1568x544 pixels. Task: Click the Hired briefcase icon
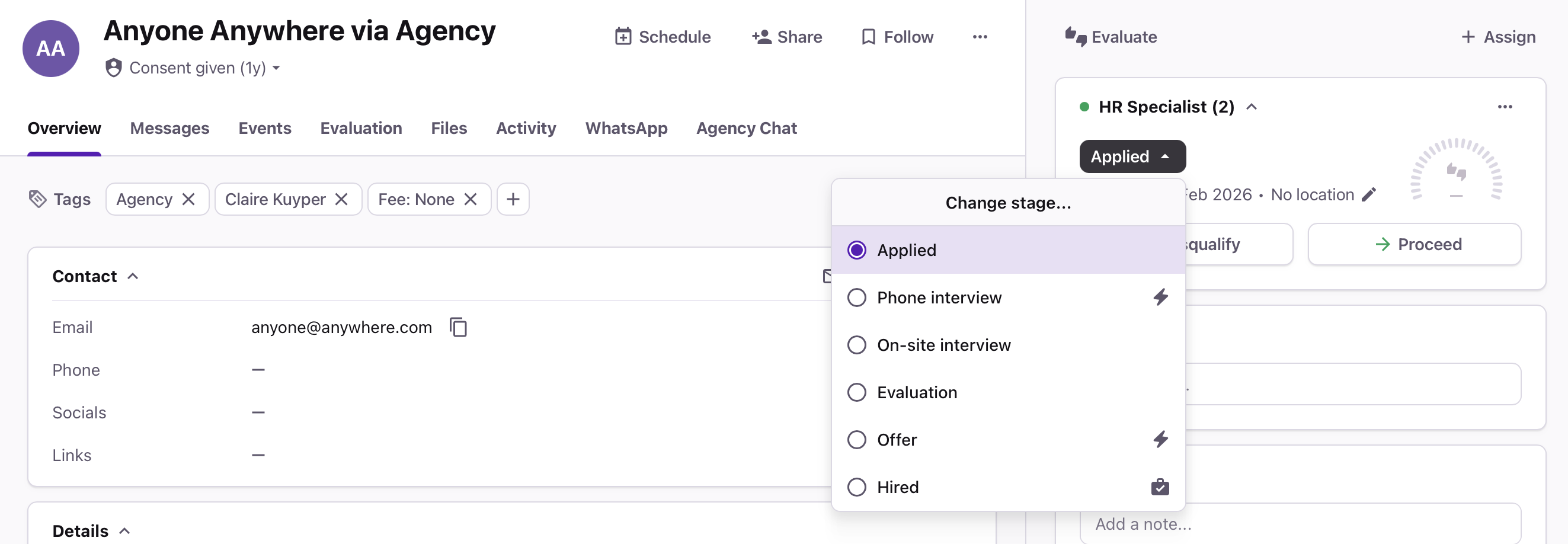click(1160, 488)
